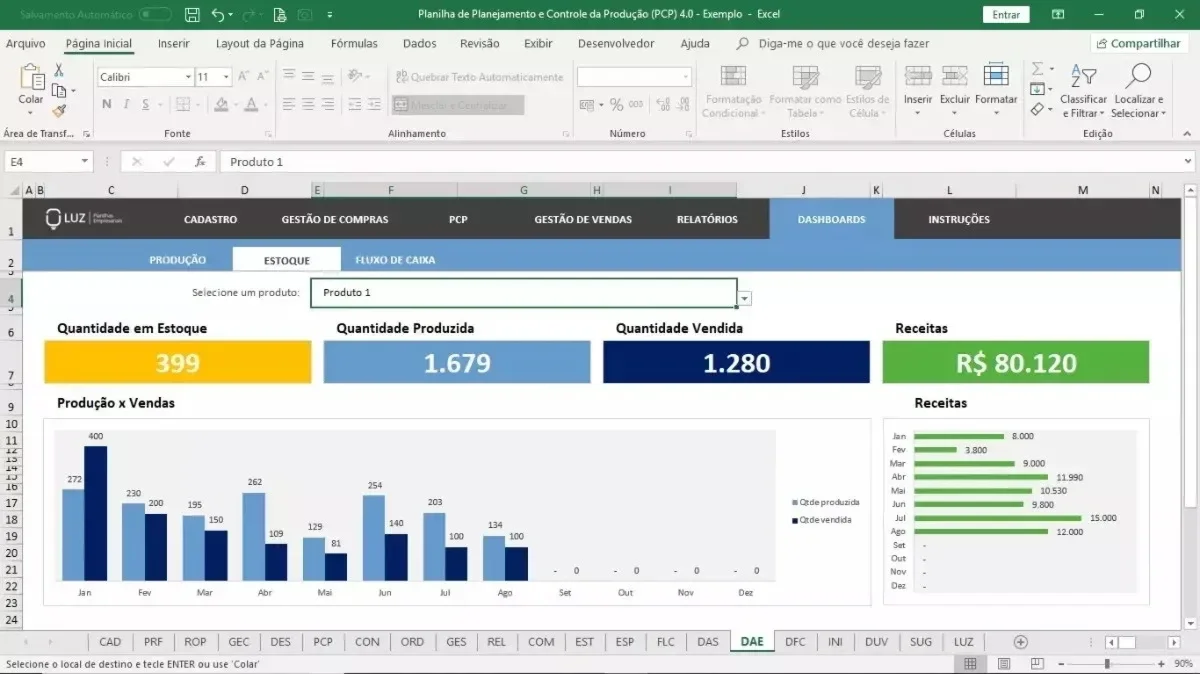Click the Localizar e Selecionar magnifier

(x=1138, y=76)
